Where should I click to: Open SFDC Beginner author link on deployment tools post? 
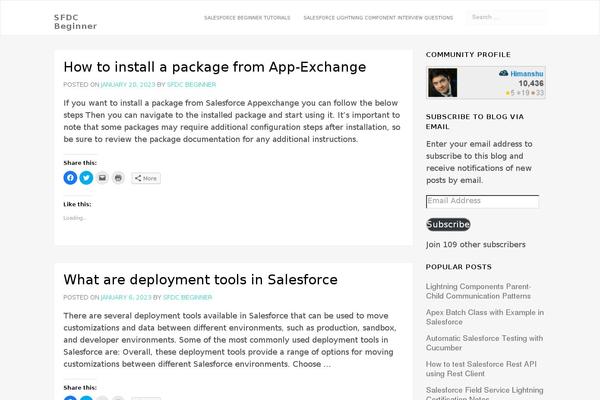point(188,297)
